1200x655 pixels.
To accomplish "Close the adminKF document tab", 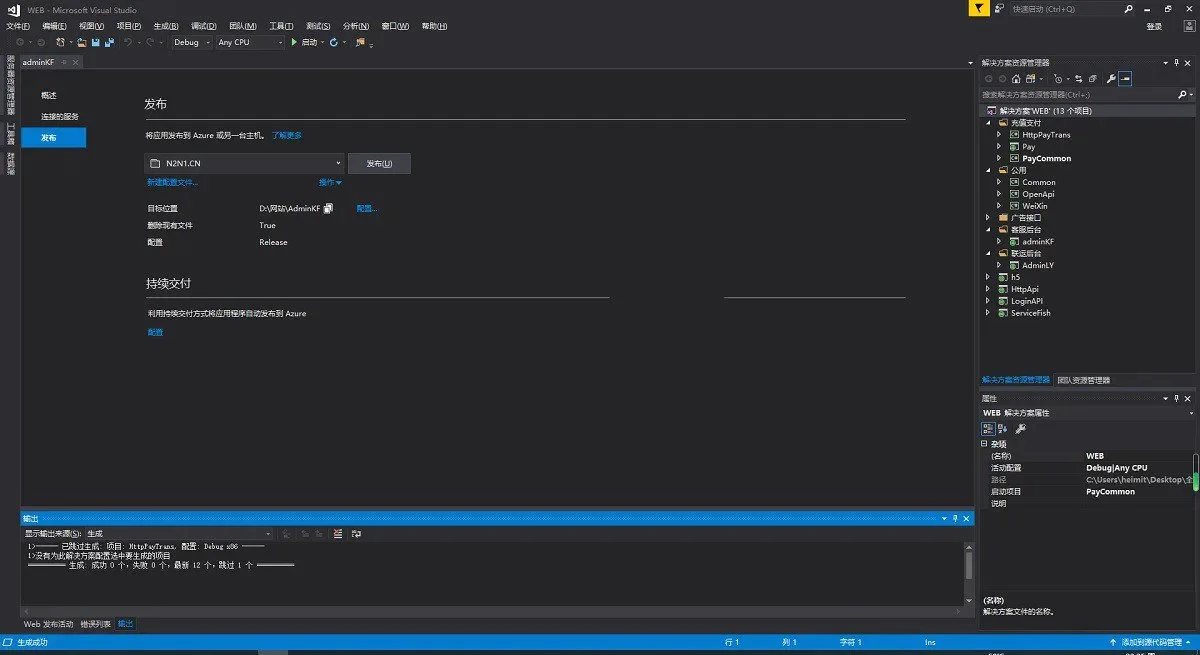I will (76, 62).
